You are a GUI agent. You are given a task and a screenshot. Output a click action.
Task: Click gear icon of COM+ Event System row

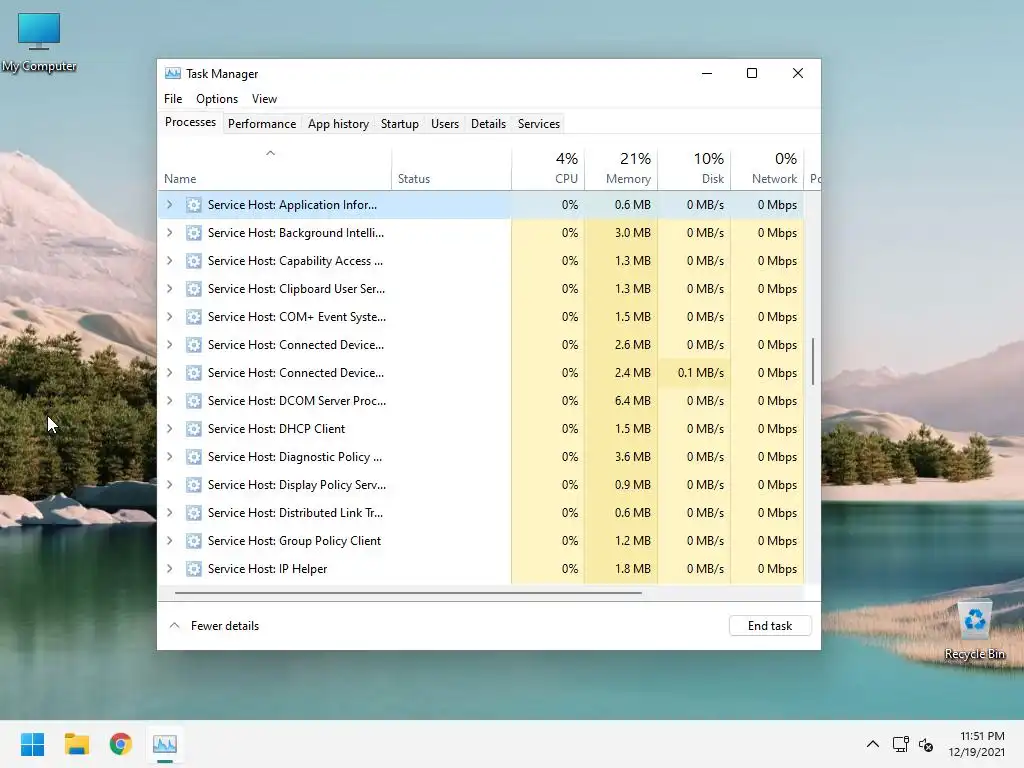(193, 317)
